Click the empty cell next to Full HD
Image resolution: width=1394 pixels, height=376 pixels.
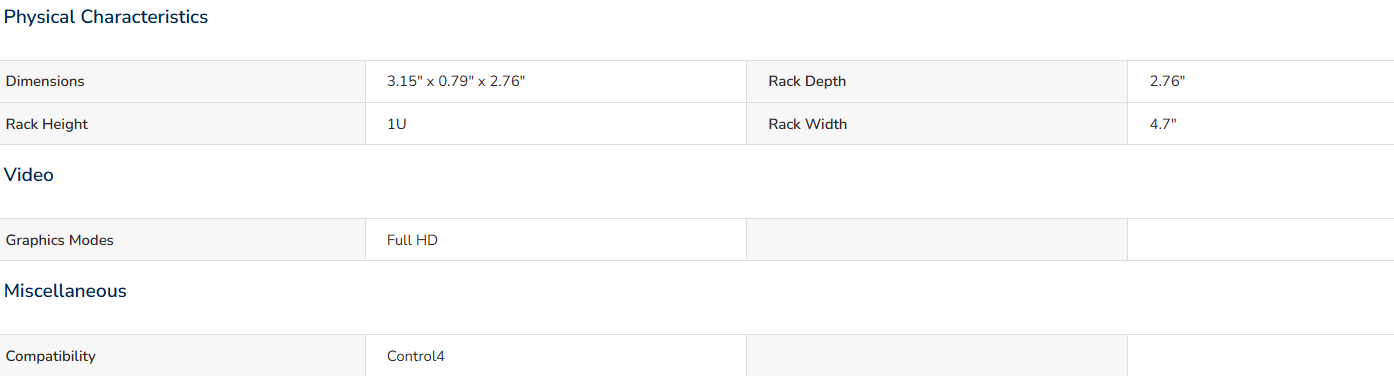click(x=937, y=240)
